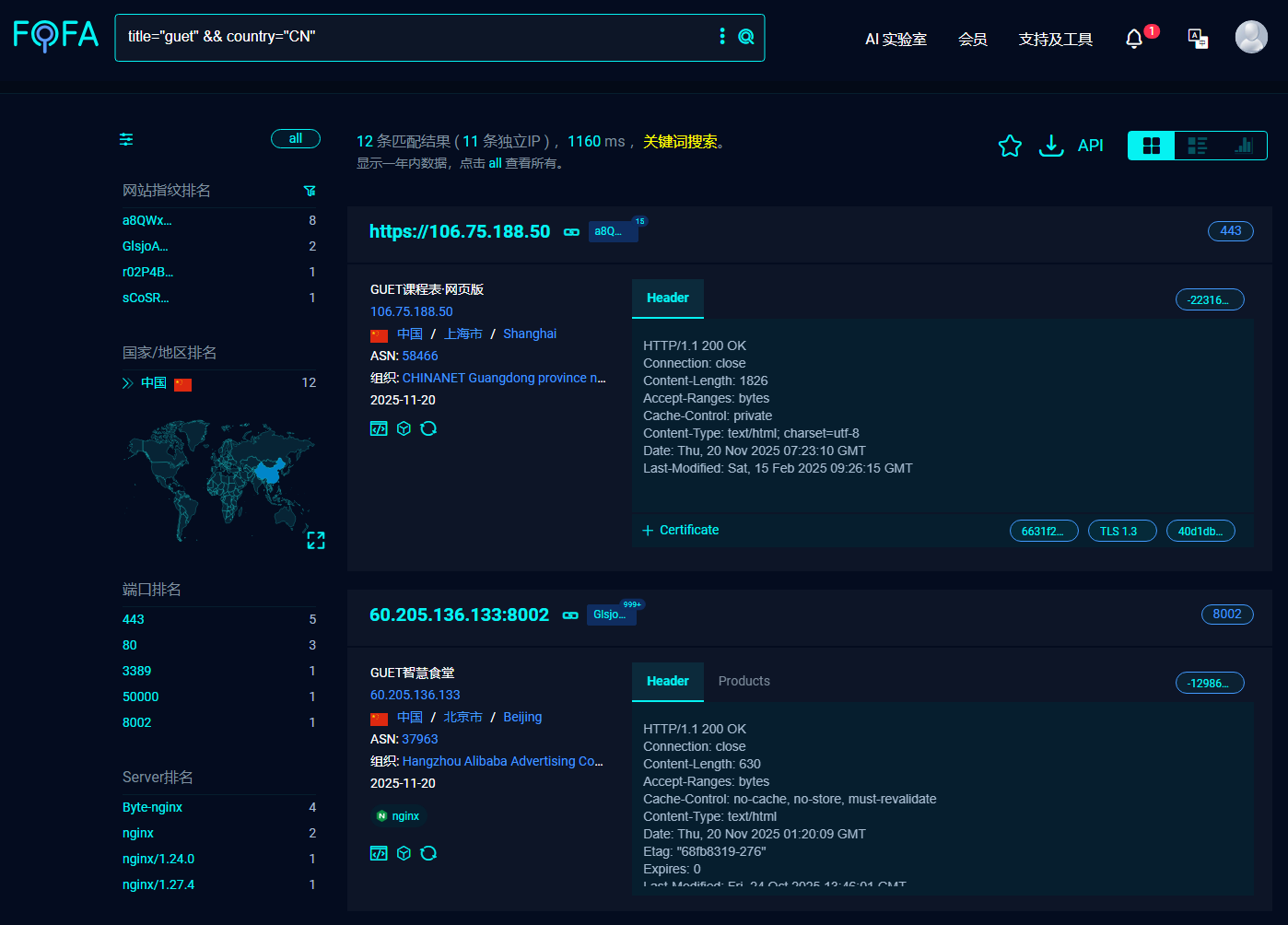View source code icon for 106.75.188.50

tap(379, 428)
